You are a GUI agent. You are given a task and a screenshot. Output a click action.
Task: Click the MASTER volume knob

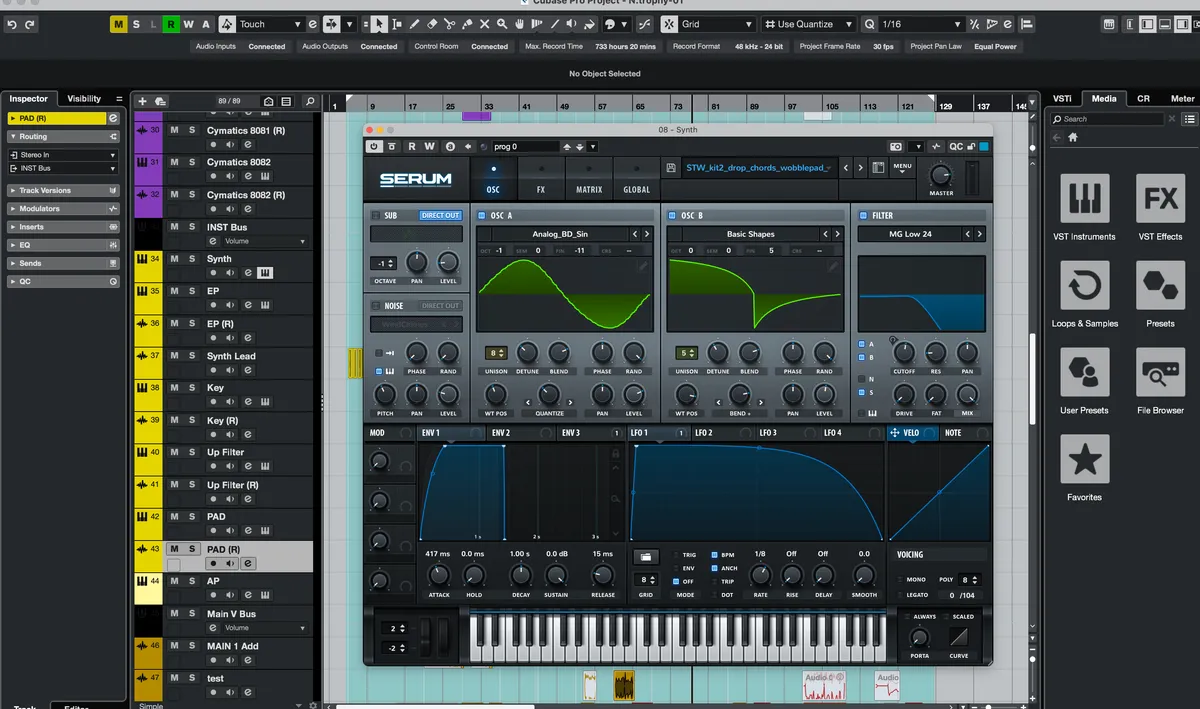[941, 173]
